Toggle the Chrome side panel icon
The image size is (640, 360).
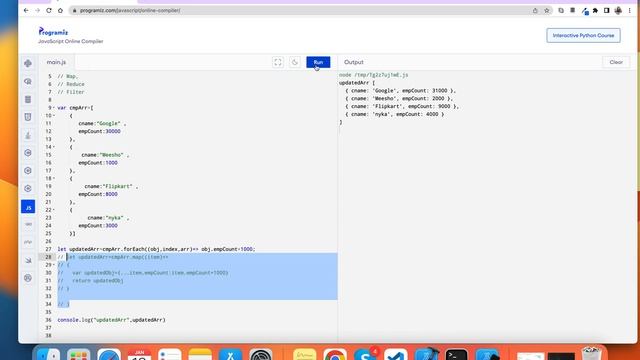pyautogui.click(x=607, y=11)
